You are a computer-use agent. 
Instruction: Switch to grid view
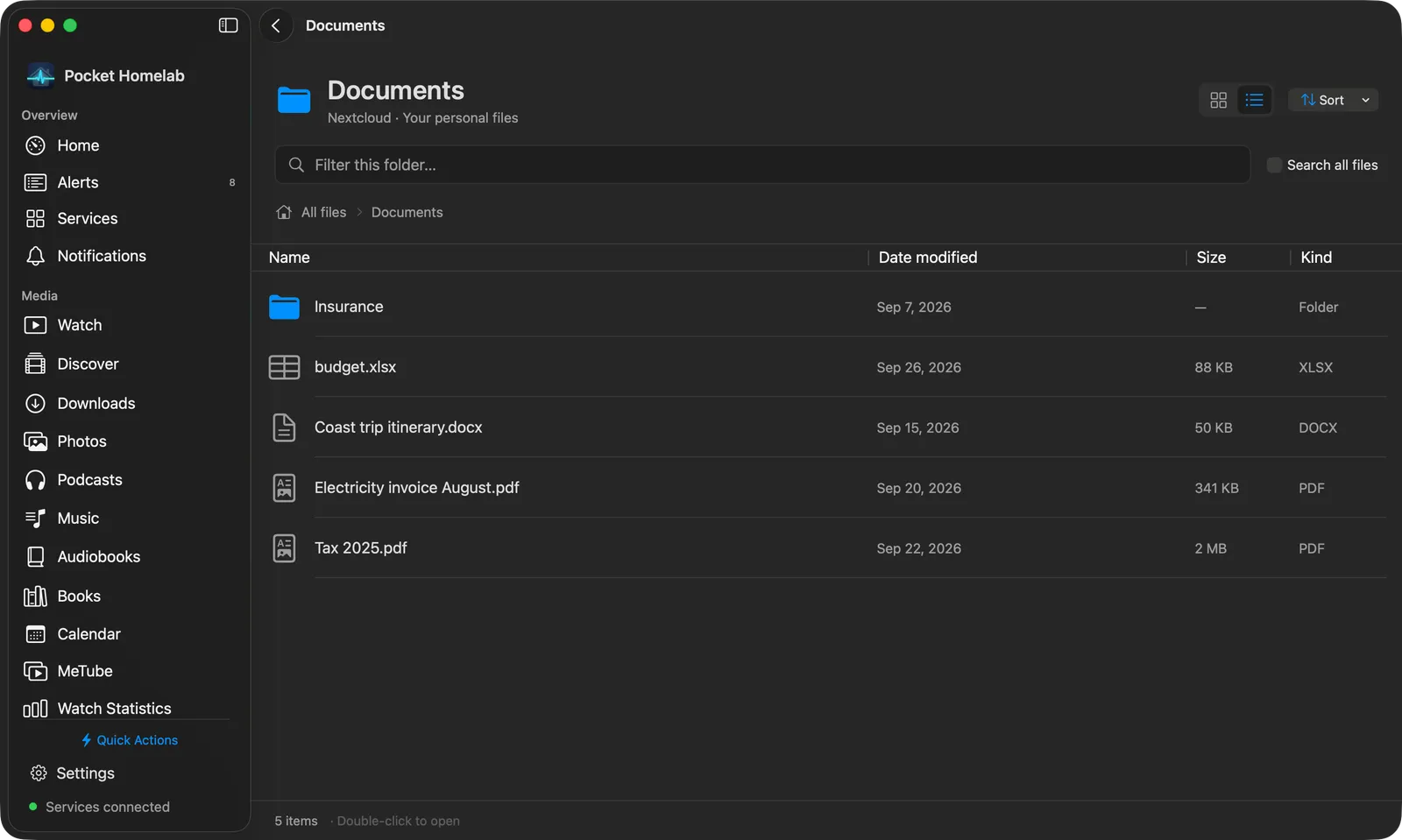click(x=1218, y=100)
